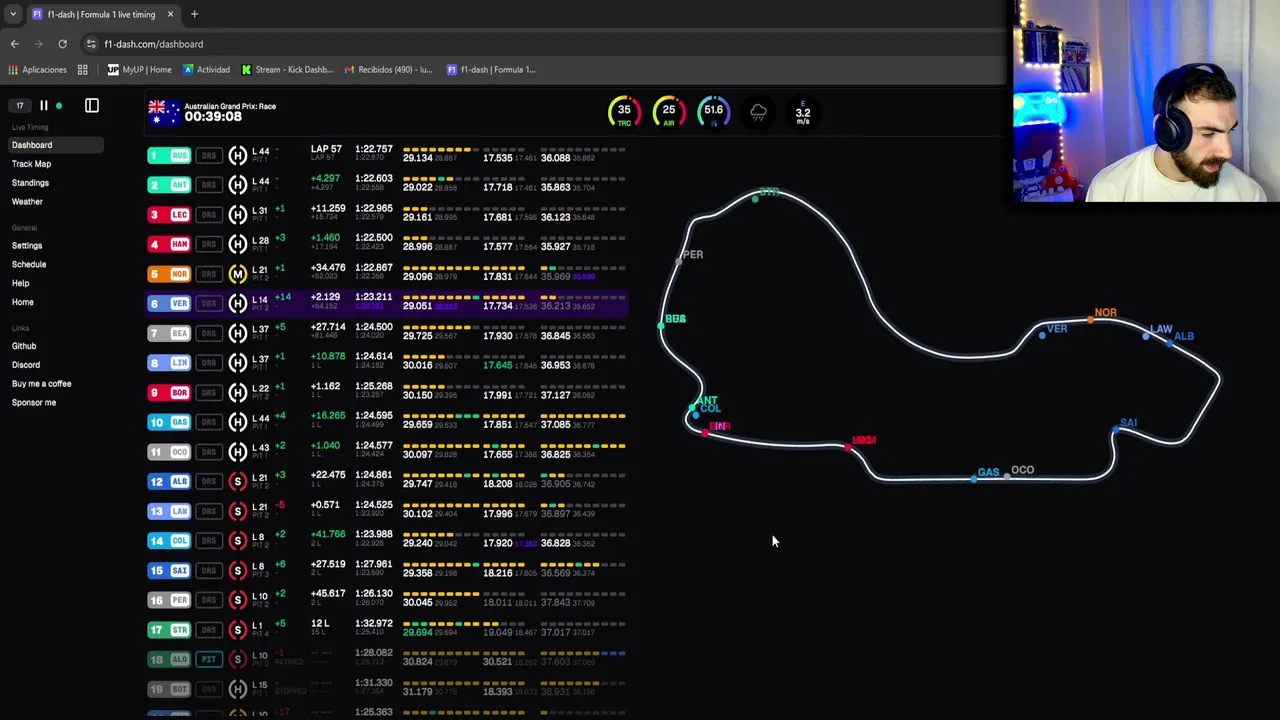This screenshot has width=1280, height=720.
Task: Open Buy me a coffee link
Action: [x=41, y=384]
